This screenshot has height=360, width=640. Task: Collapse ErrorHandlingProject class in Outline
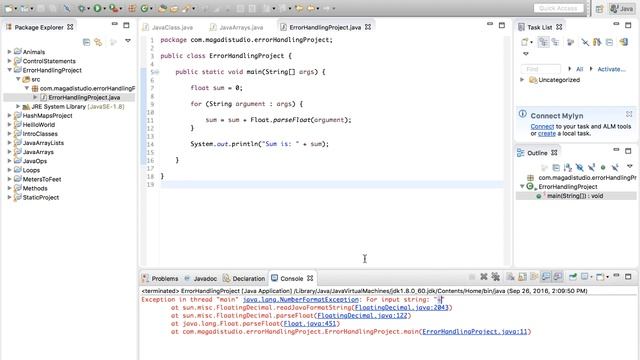click(x=522, y=187)
